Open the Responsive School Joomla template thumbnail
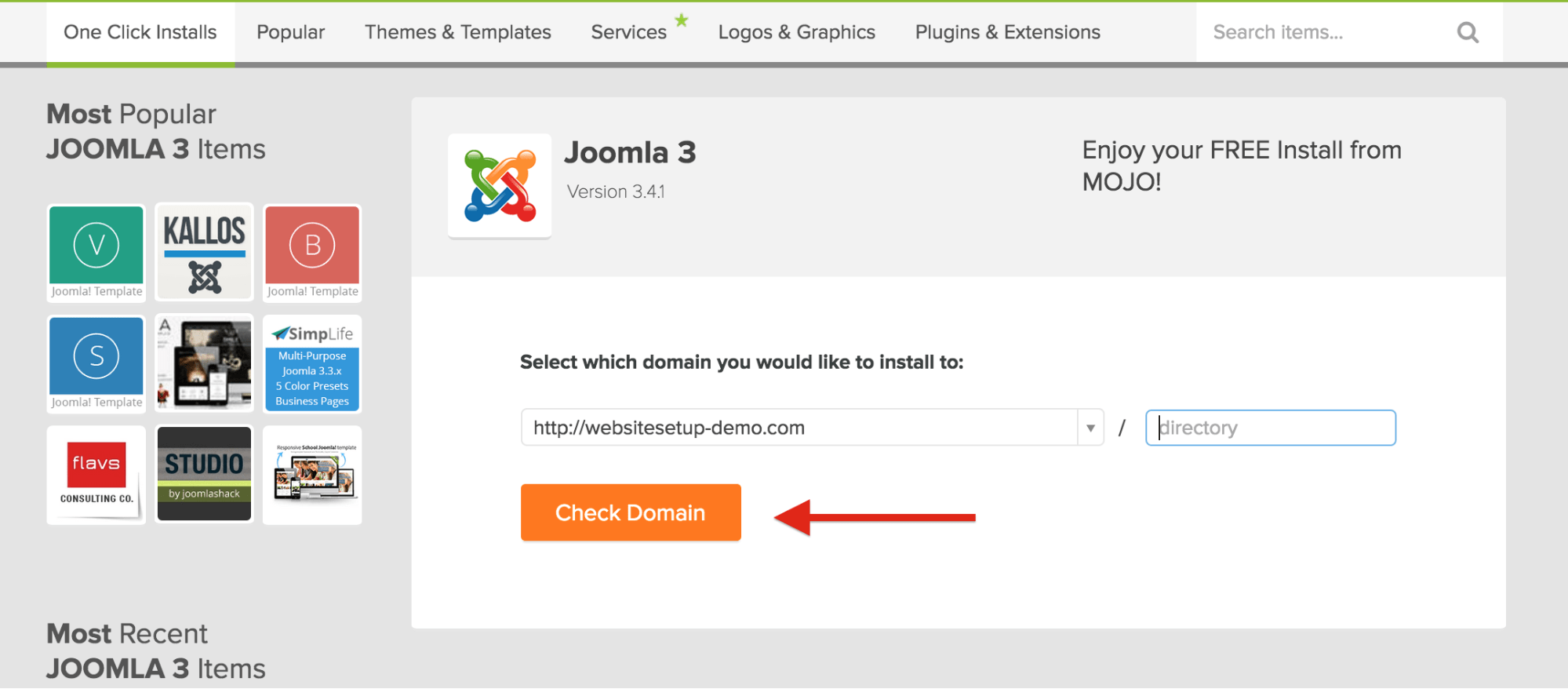 tap(312, 475)
